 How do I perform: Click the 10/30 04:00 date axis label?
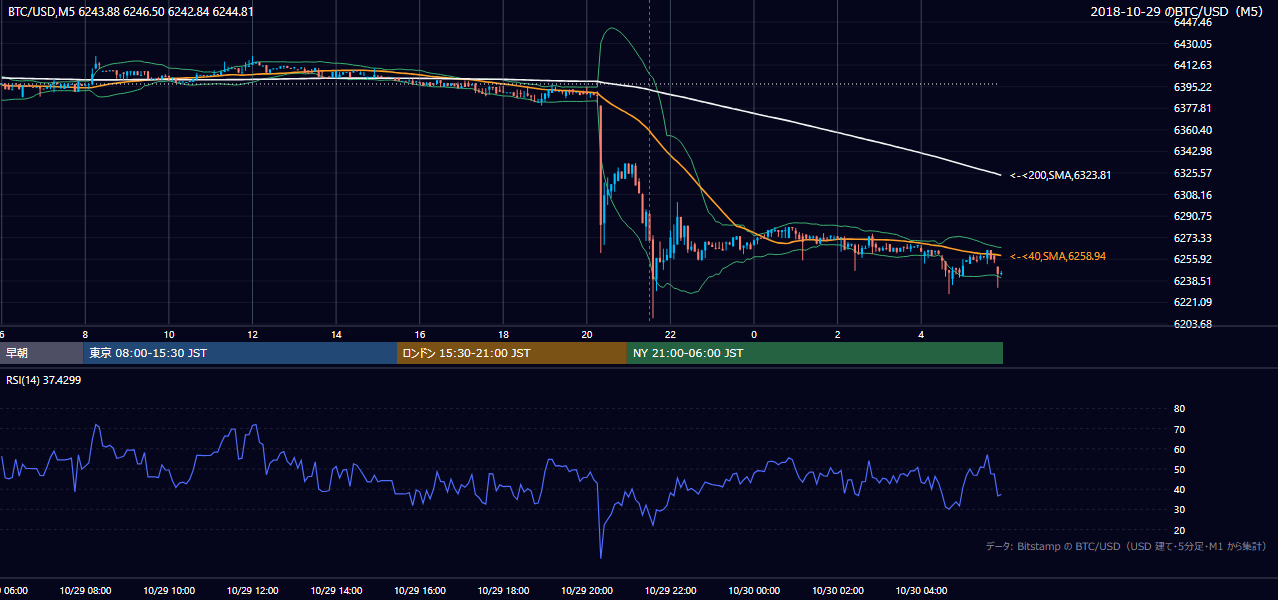tap(920, 590)
